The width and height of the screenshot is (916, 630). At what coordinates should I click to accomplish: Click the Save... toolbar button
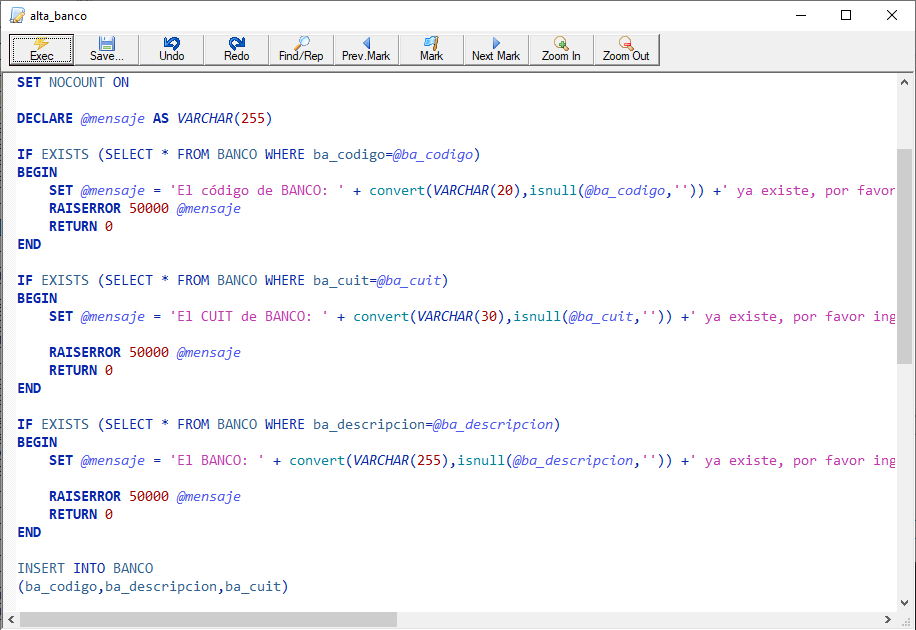[106, 49]
